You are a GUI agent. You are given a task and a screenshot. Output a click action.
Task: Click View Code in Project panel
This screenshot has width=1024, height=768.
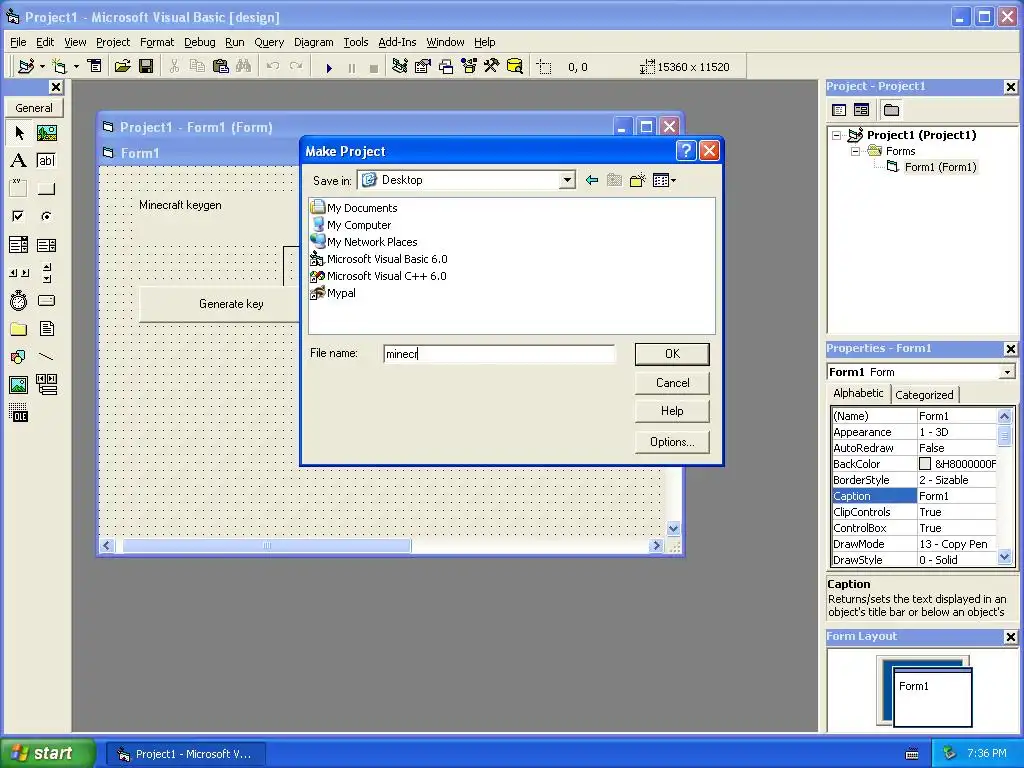[x=839, y=110]
